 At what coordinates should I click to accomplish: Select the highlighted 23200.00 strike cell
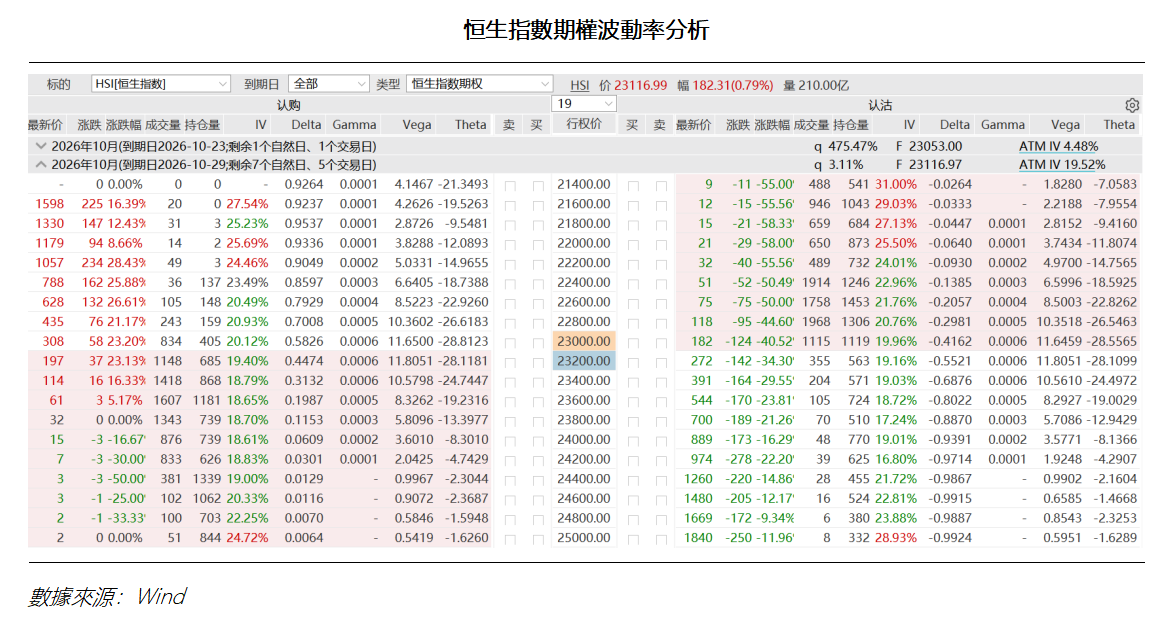point(584,361)
